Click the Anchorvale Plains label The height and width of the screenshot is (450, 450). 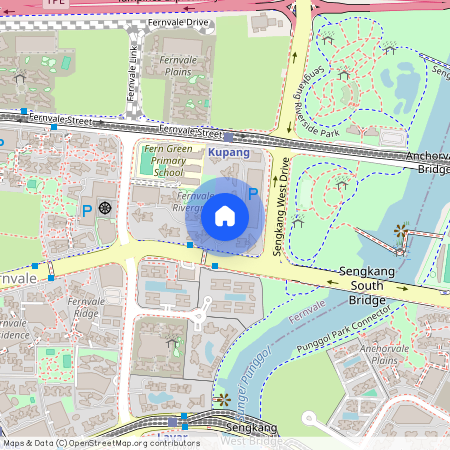tap(384, 354)
